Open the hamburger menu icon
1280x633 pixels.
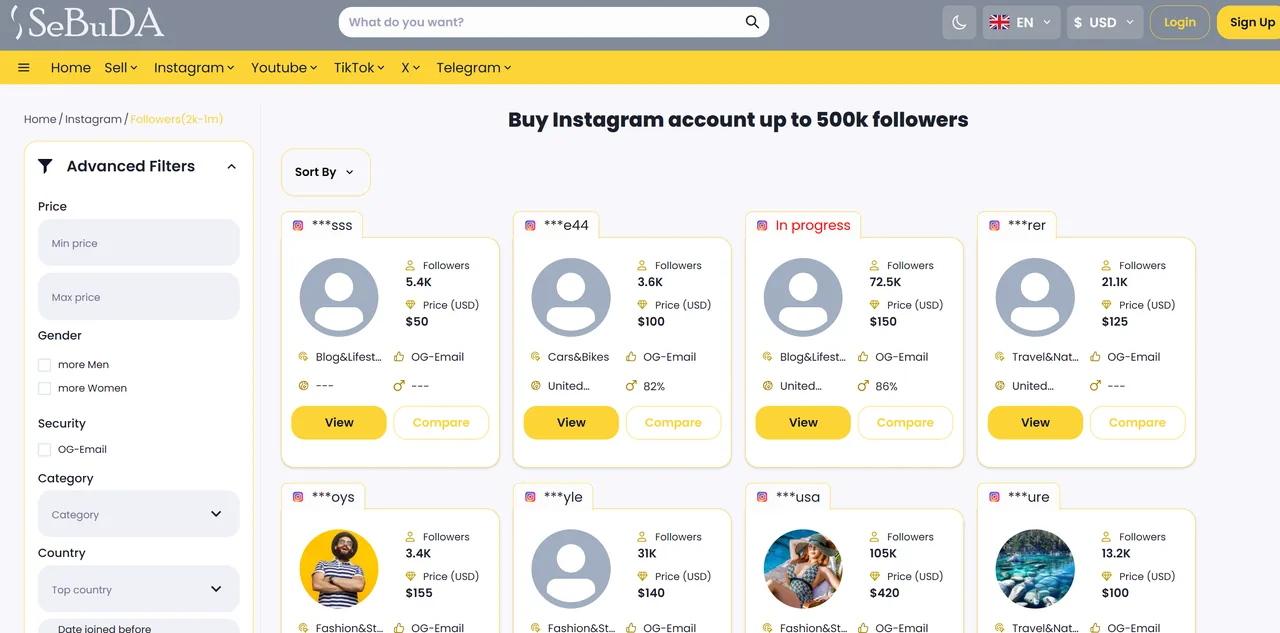pos(24,68)
